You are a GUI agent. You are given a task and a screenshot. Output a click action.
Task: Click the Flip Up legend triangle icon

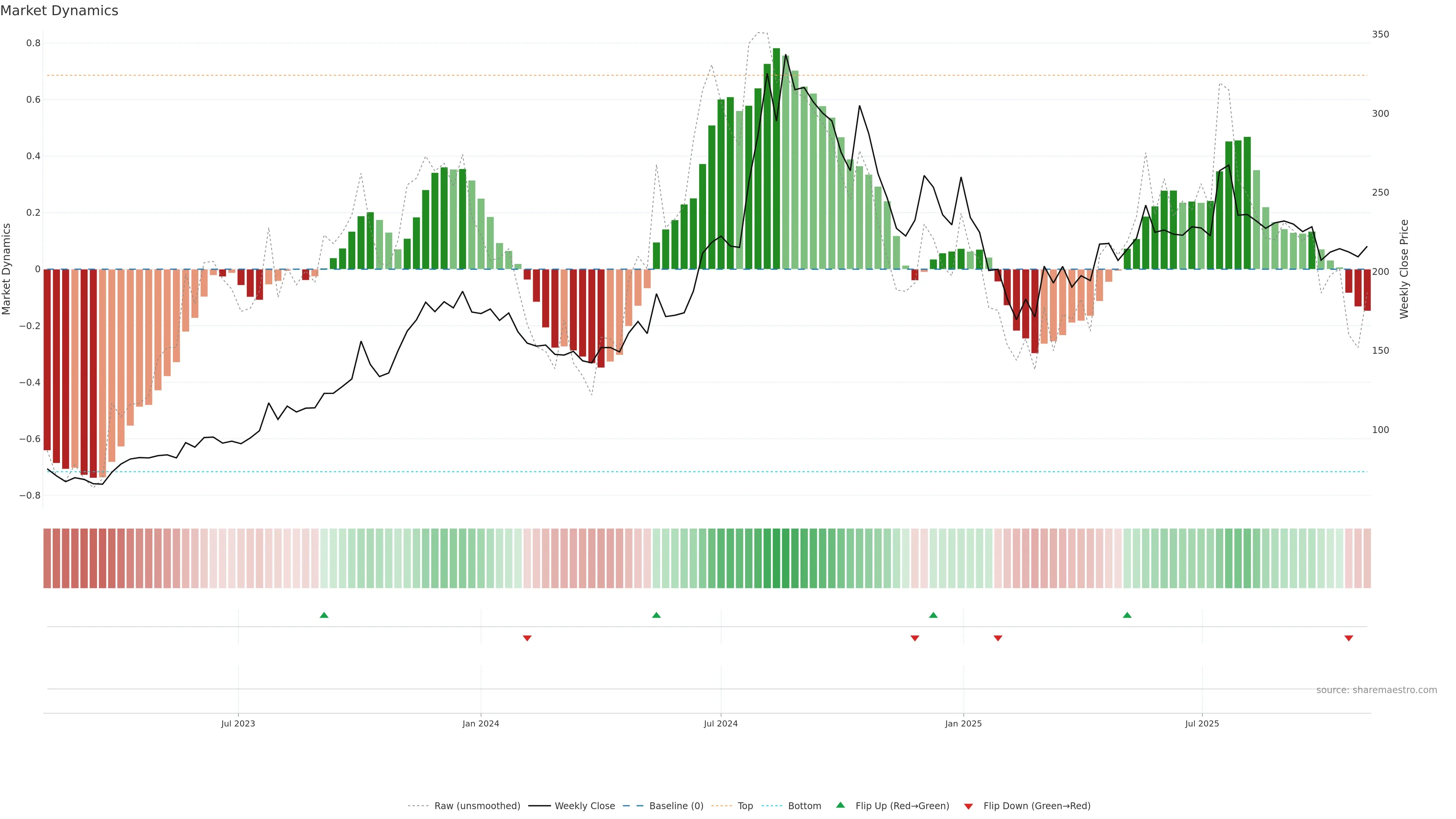tap(841, 805)
